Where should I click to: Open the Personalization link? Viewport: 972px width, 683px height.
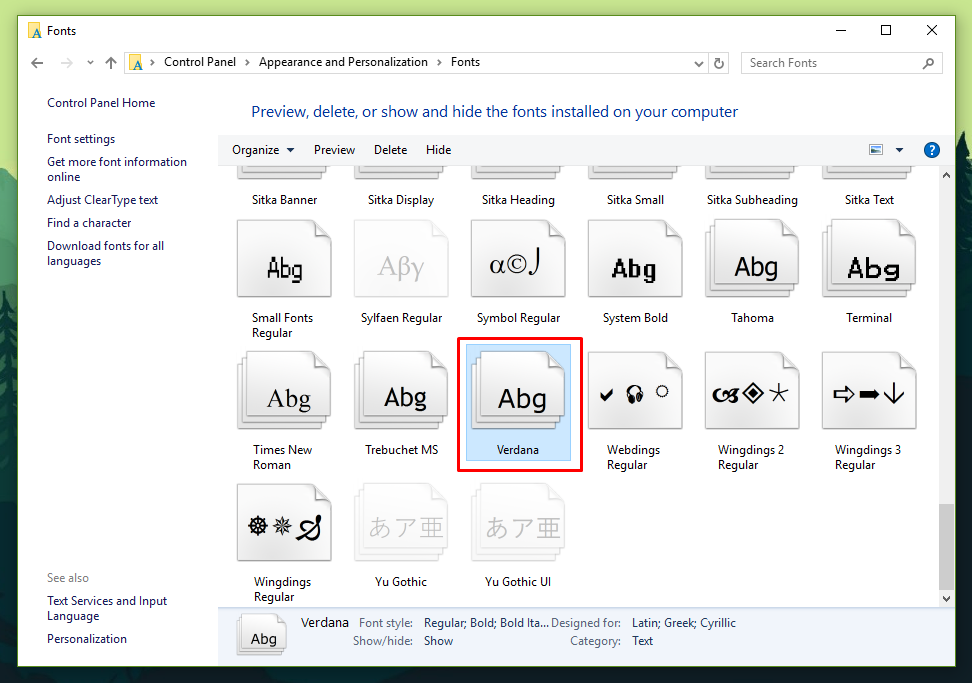click(x=87, y=639)
